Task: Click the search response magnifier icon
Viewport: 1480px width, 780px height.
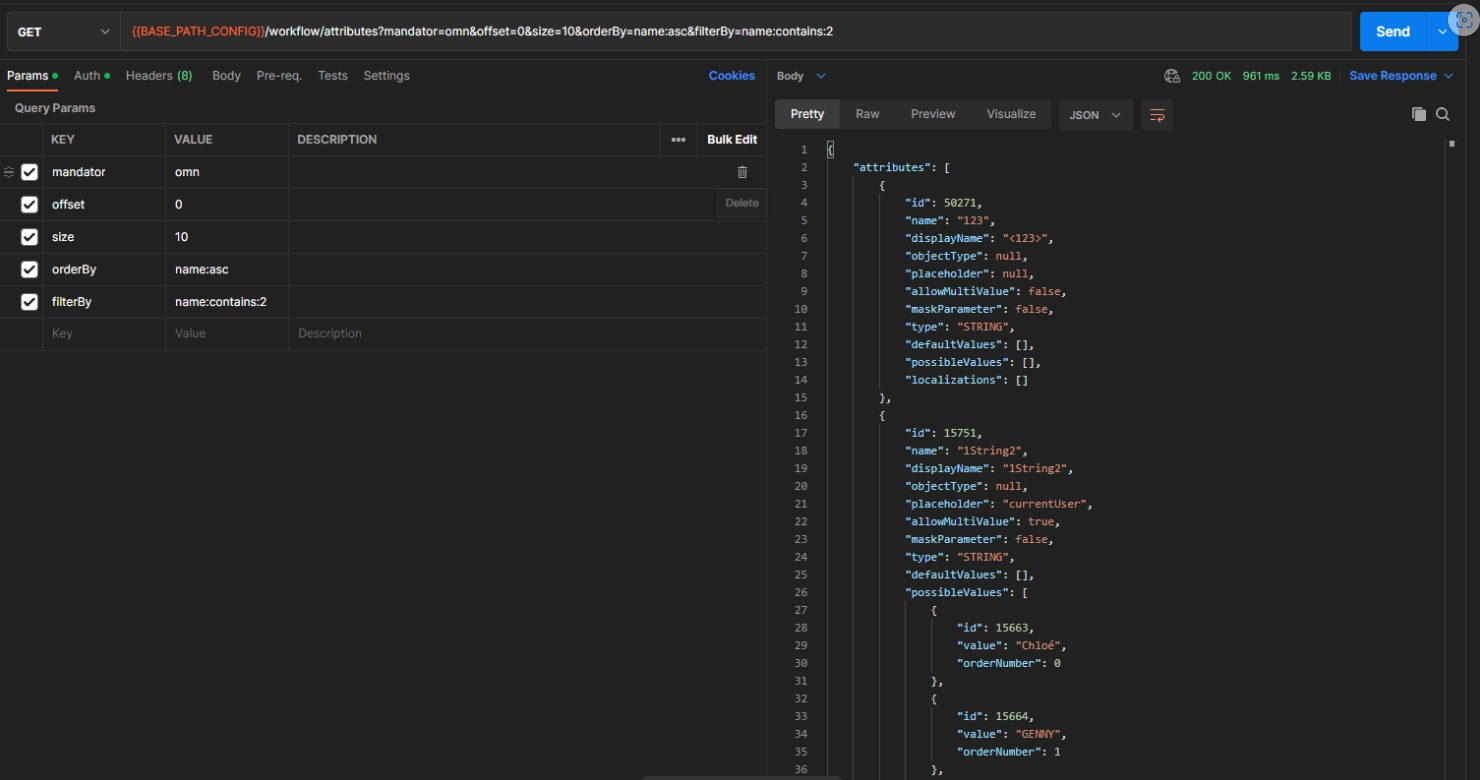Action: point(1443,114)
